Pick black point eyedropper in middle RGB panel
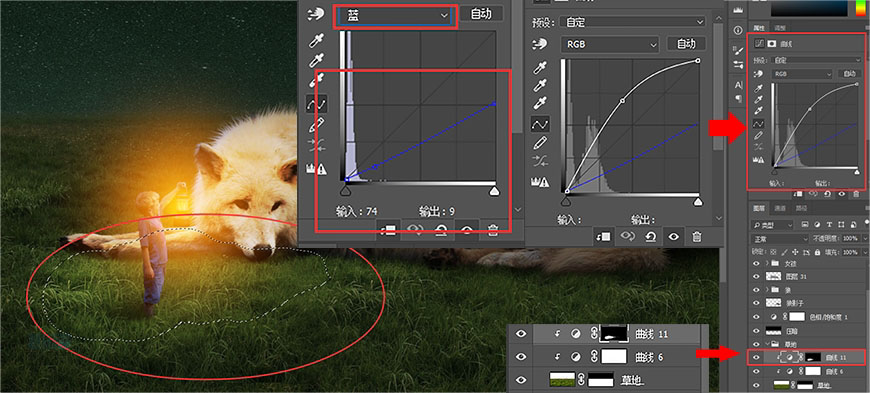 (x=540, y=68)
